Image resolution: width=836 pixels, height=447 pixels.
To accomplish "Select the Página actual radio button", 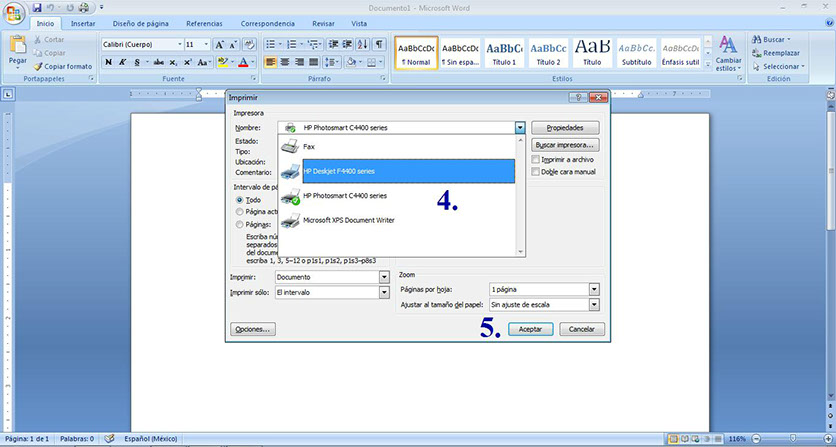I will 239,212.
